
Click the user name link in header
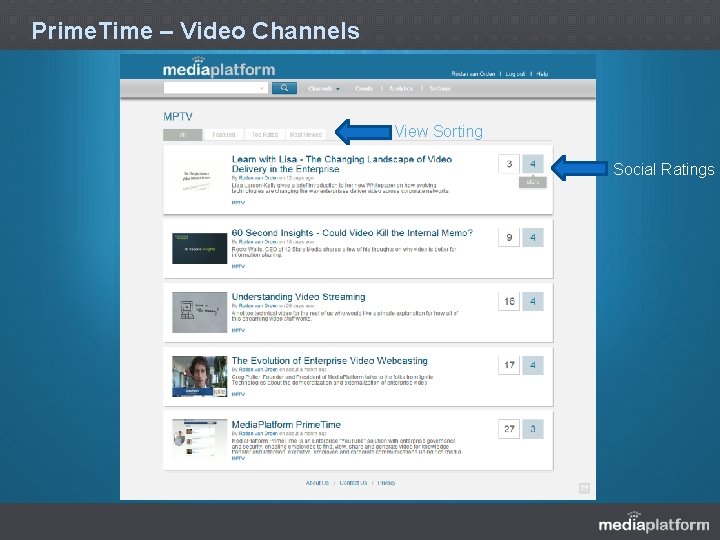click(473, 74)
